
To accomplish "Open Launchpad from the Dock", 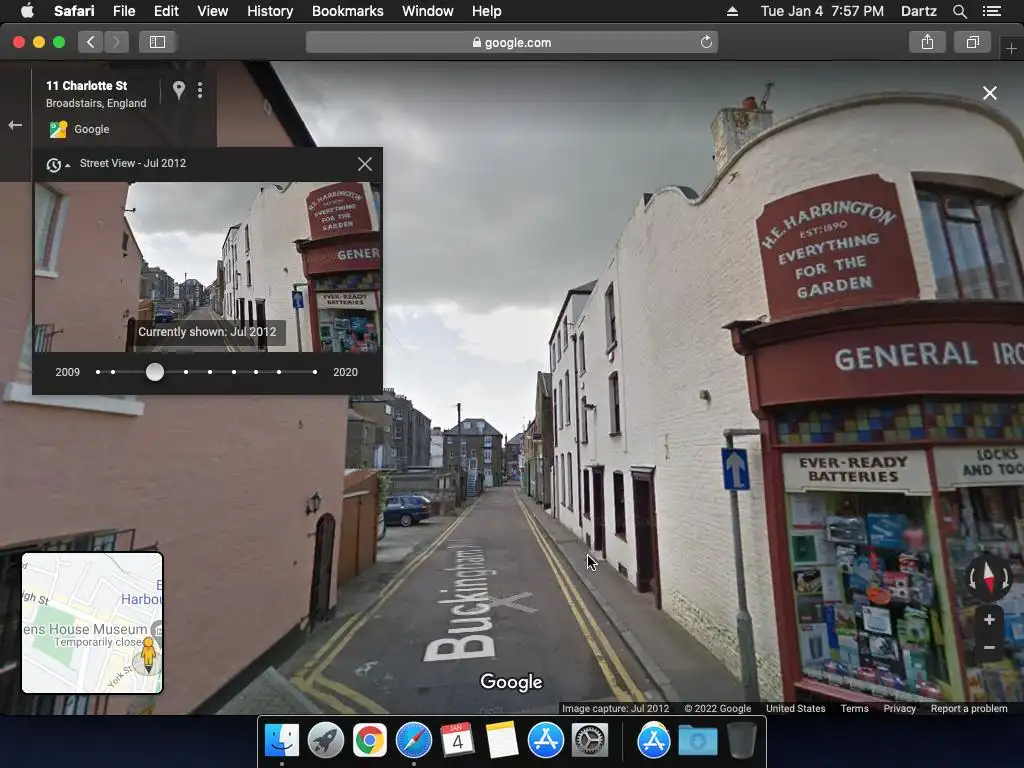I will [325, 741].
